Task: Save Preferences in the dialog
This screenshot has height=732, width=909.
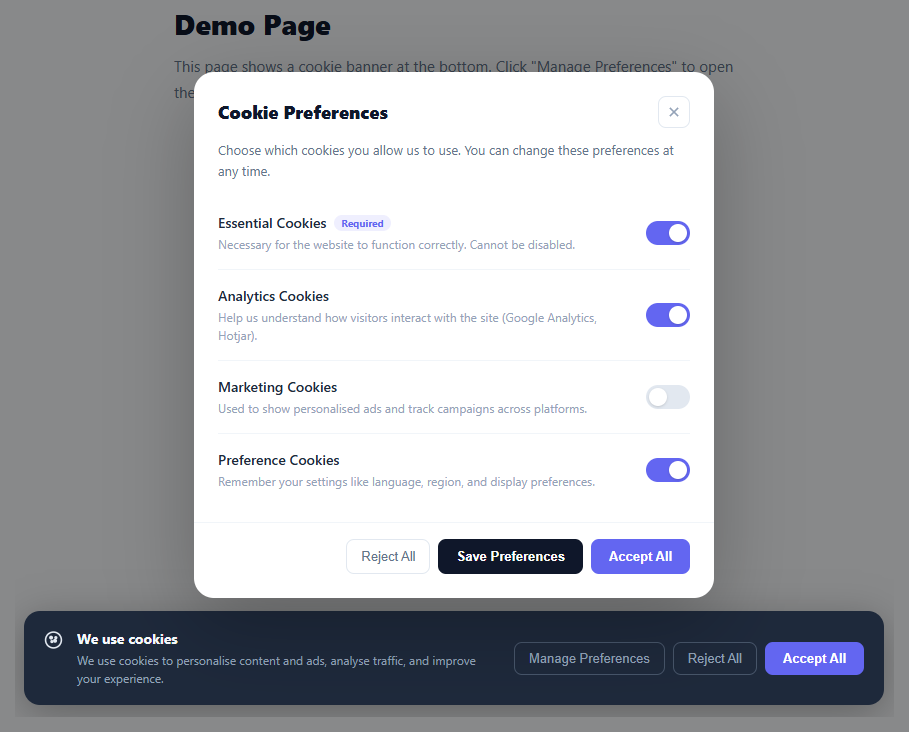Action: pos(510,556)
